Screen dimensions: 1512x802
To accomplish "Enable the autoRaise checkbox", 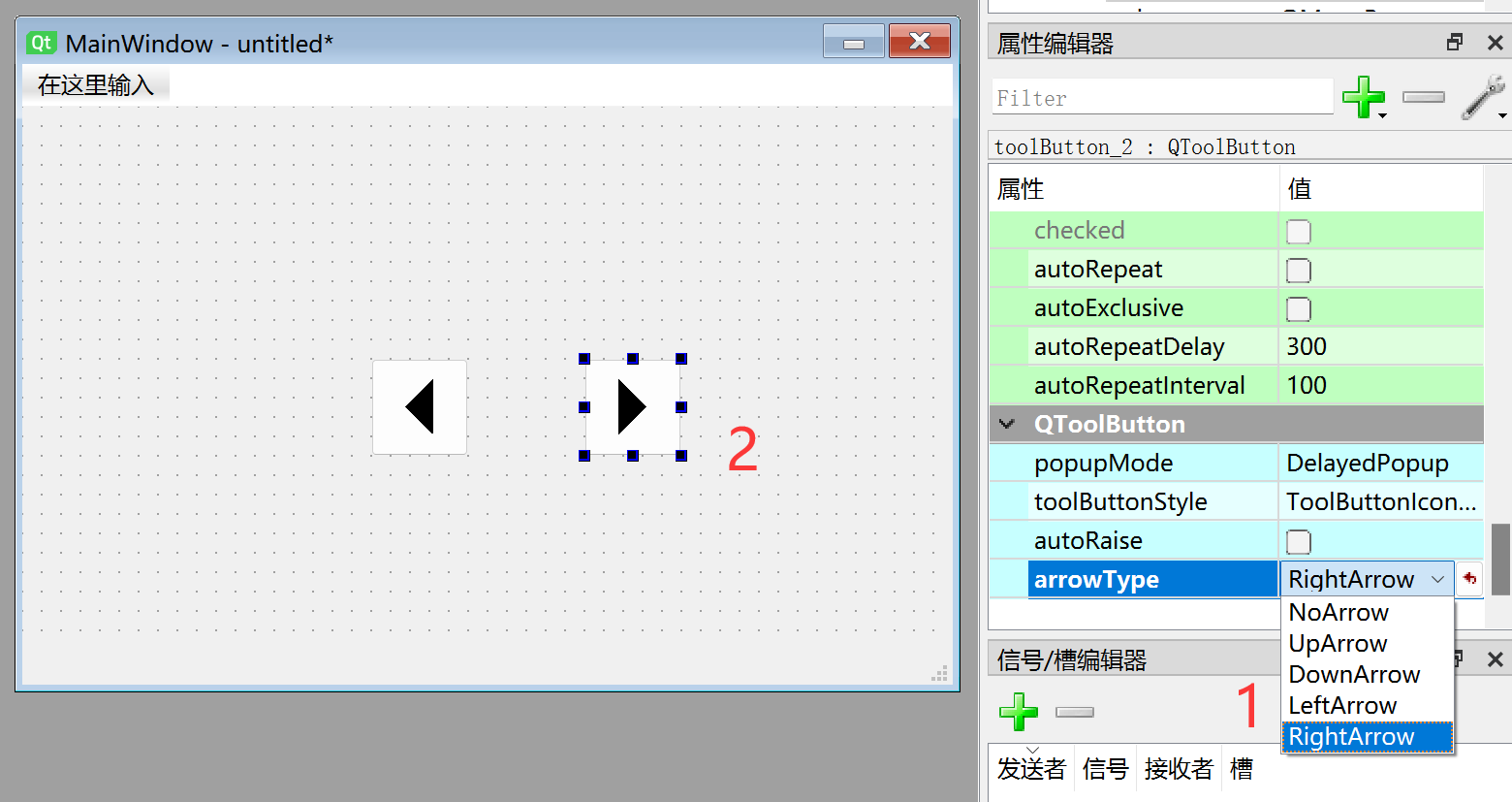I will tap(1299, 541).
